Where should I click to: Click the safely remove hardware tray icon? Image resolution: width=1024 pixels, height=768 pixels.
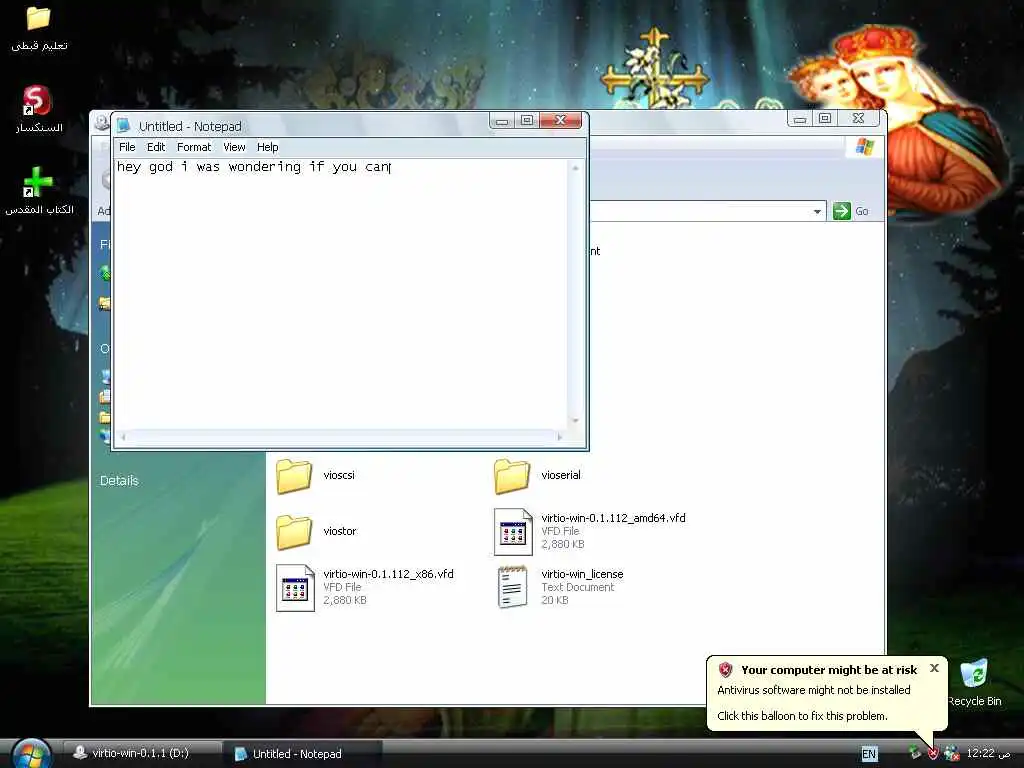point(916,753)
